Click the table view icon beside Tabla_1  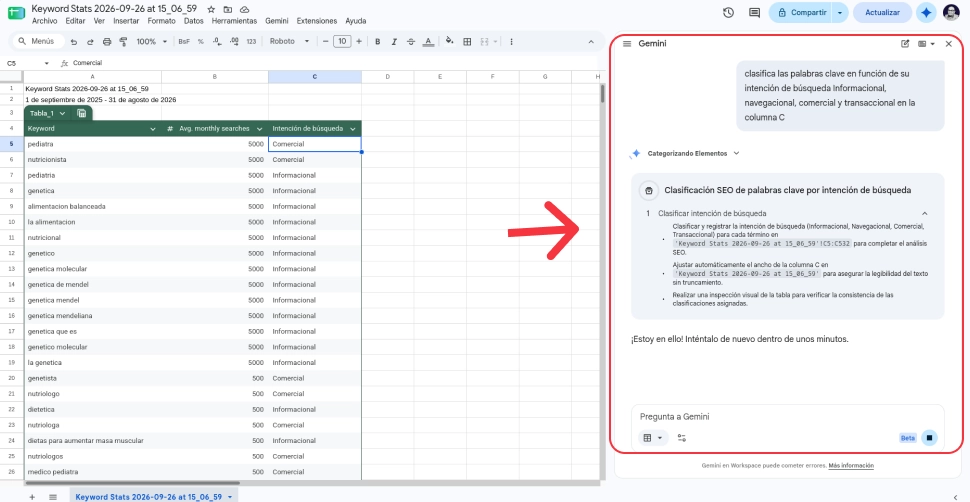[82, 113]
